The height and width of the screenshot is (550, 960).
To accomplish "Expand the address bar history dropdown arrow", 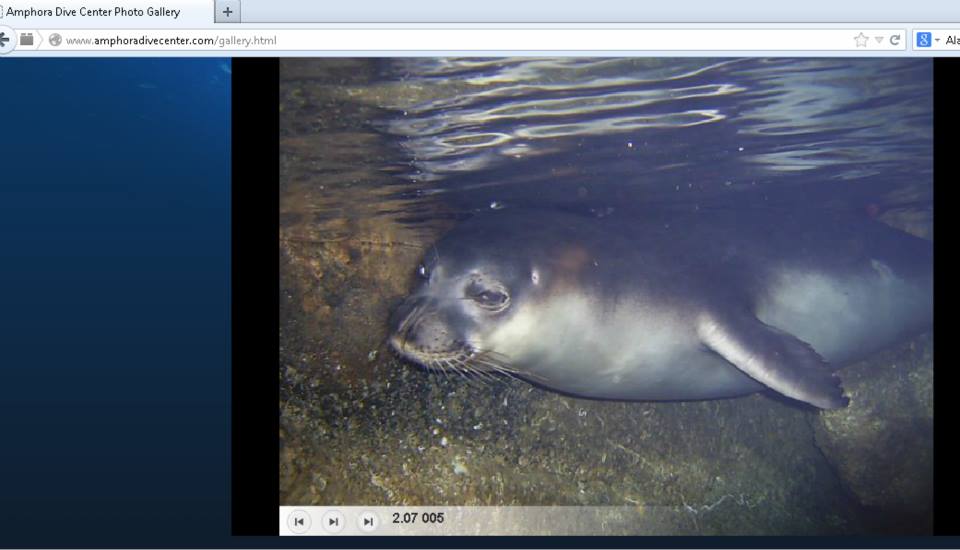I will coord(879,40).
